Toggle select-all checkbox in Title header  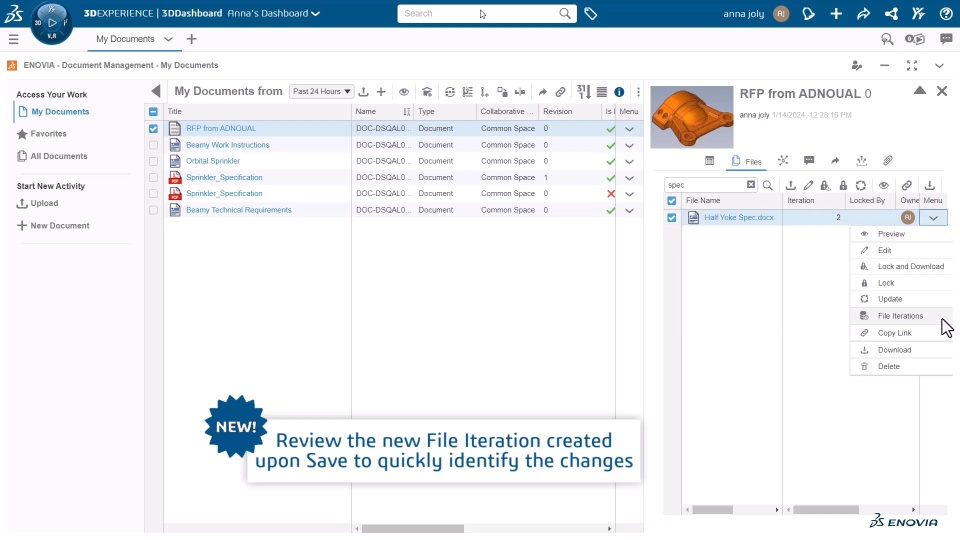(x=153, y=111)
